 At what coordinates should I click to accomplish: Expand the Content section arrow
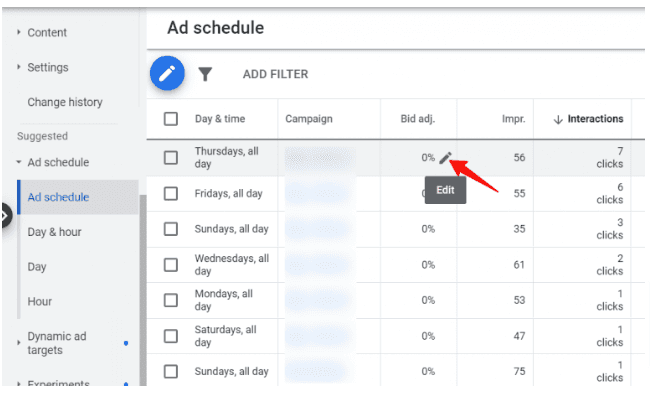pos(18,32)
